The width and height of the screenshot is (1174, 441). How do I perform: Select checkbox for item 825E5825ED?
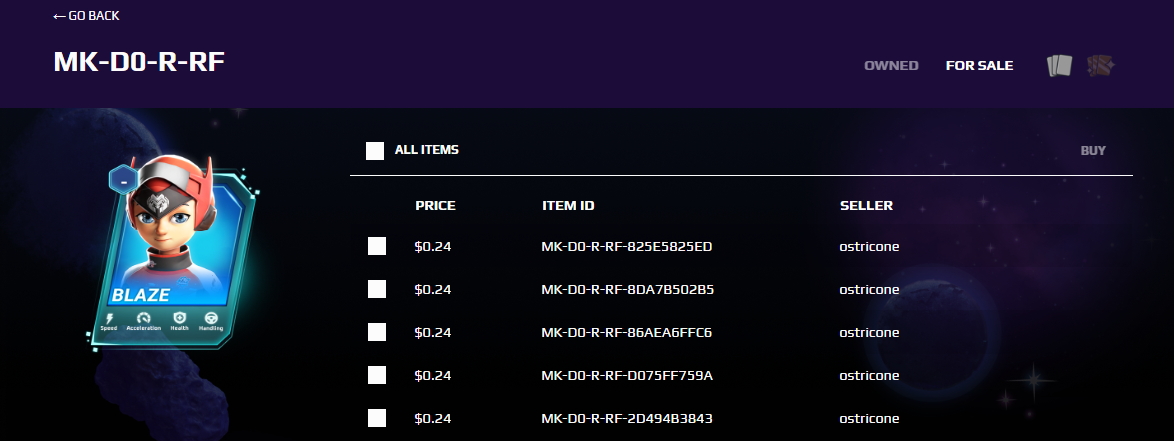click(377, 246)
